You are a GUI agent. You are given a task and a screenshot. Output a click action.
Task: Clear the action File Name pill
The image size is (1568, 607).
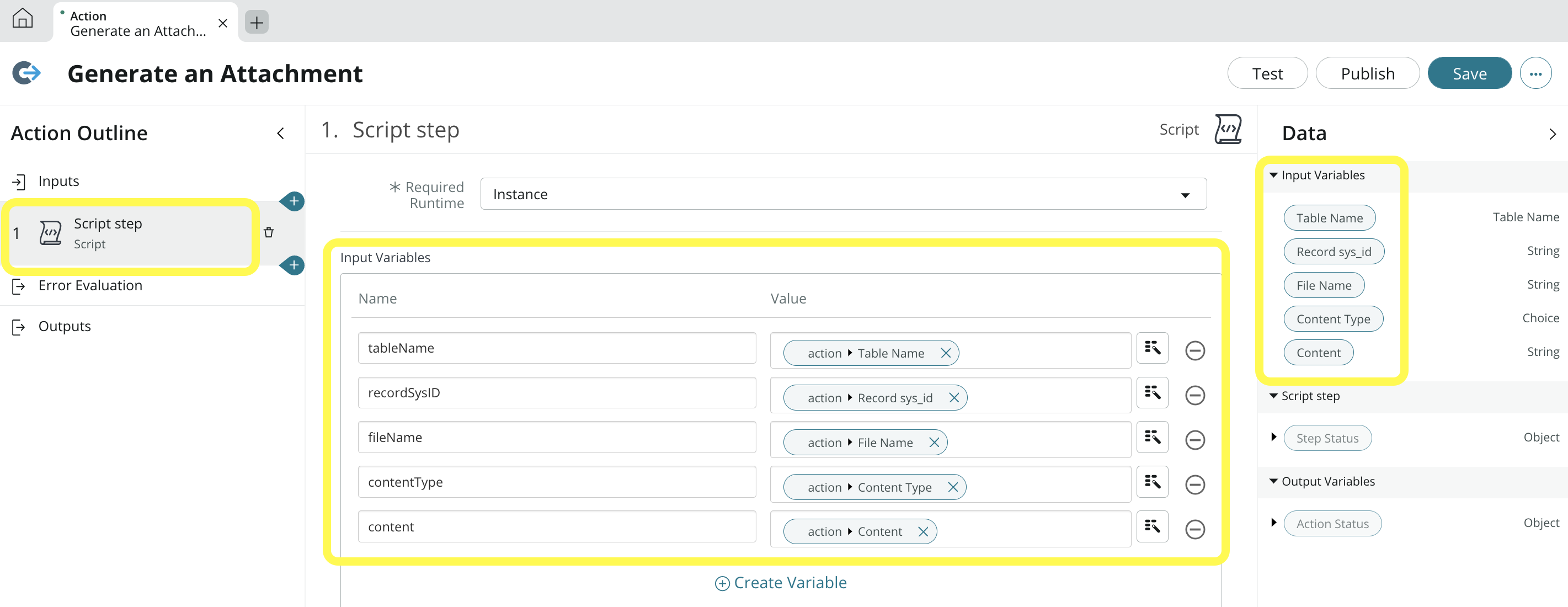934,443
